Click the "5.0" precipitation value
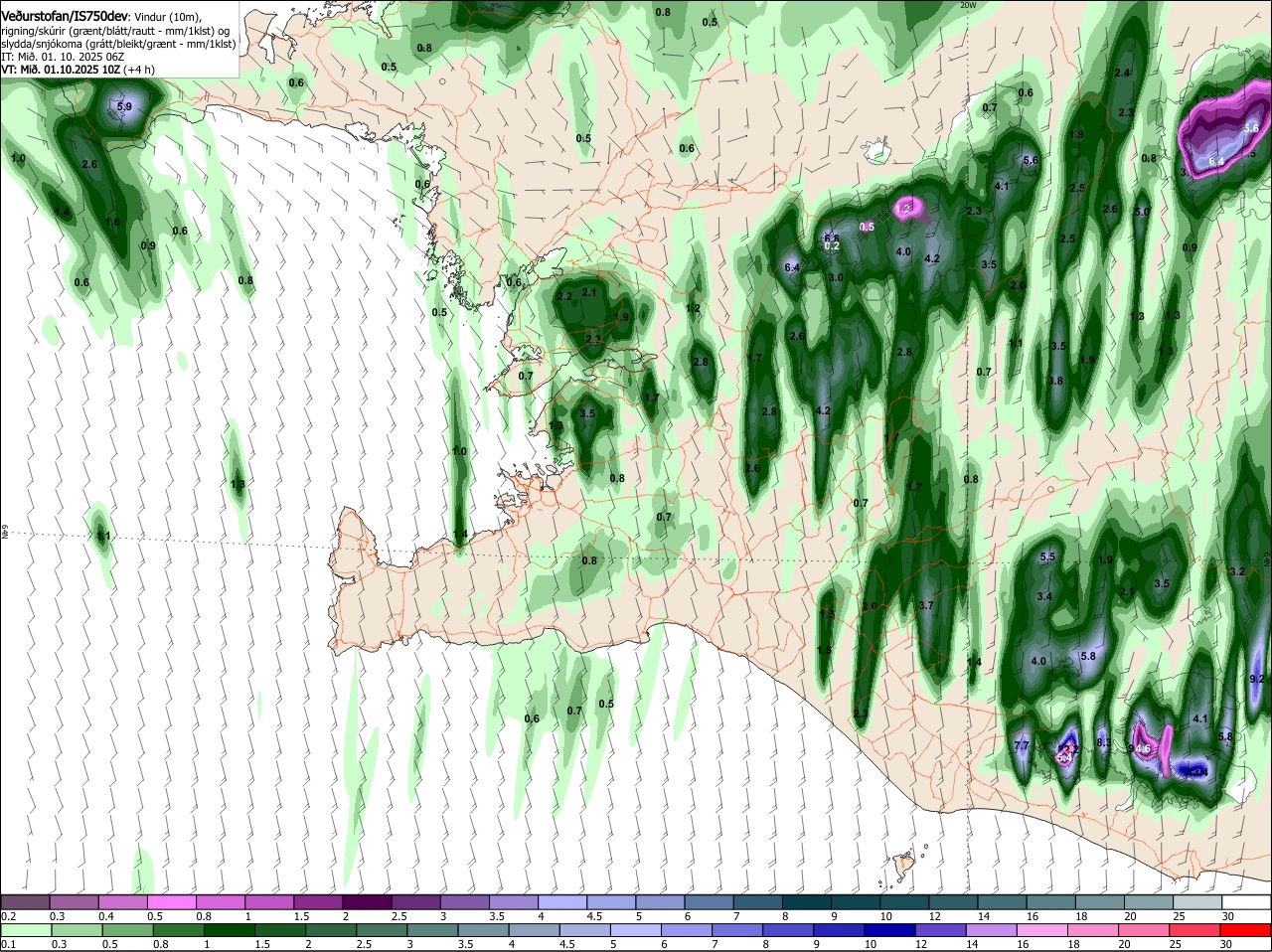Image resolution: width=1272 pixels, height=952 pixels. (1142, 212)
